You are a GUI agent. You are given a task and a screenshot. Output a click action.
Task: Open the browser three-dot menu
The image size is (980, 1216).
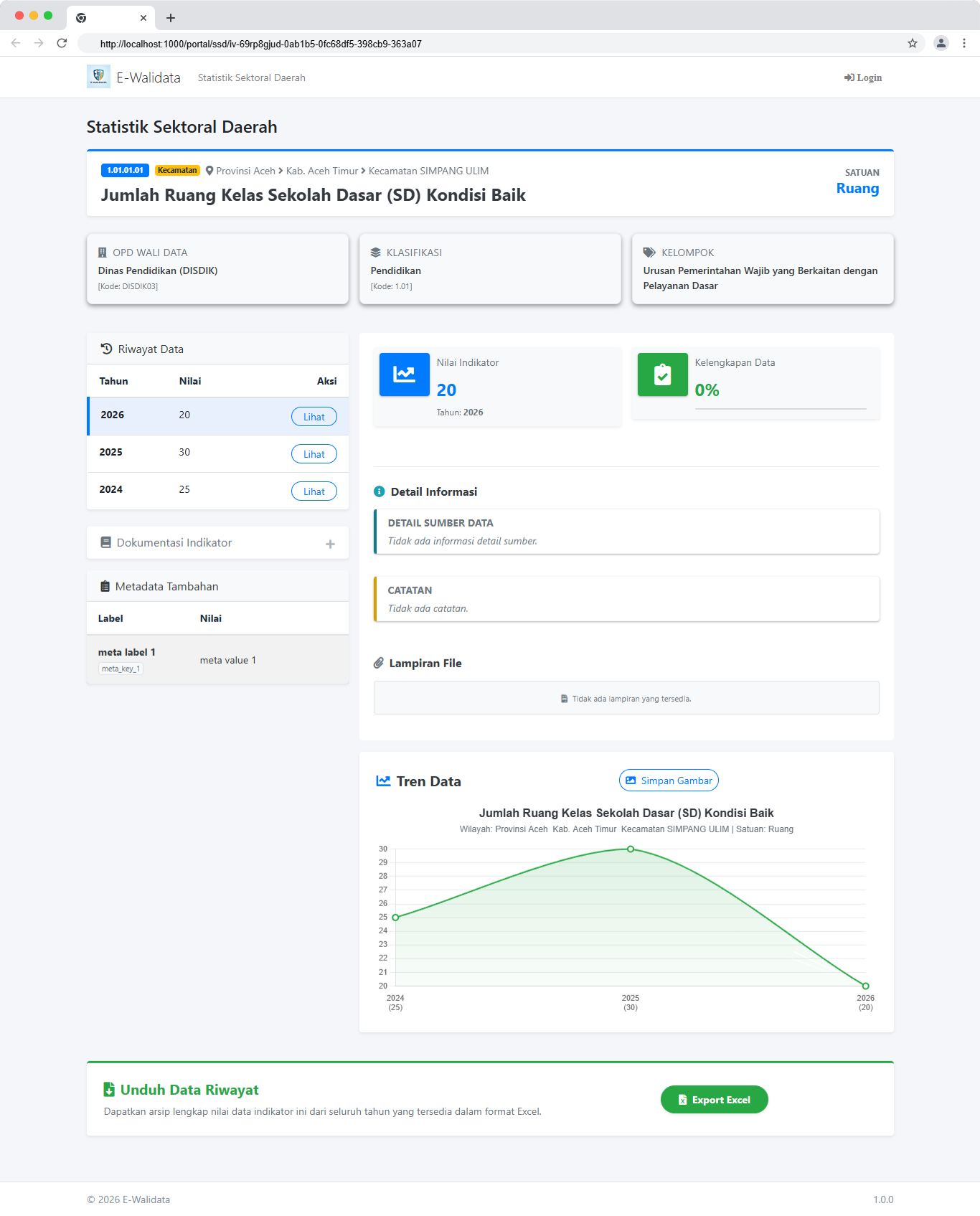pyautogui.click(x=964, y=44)
